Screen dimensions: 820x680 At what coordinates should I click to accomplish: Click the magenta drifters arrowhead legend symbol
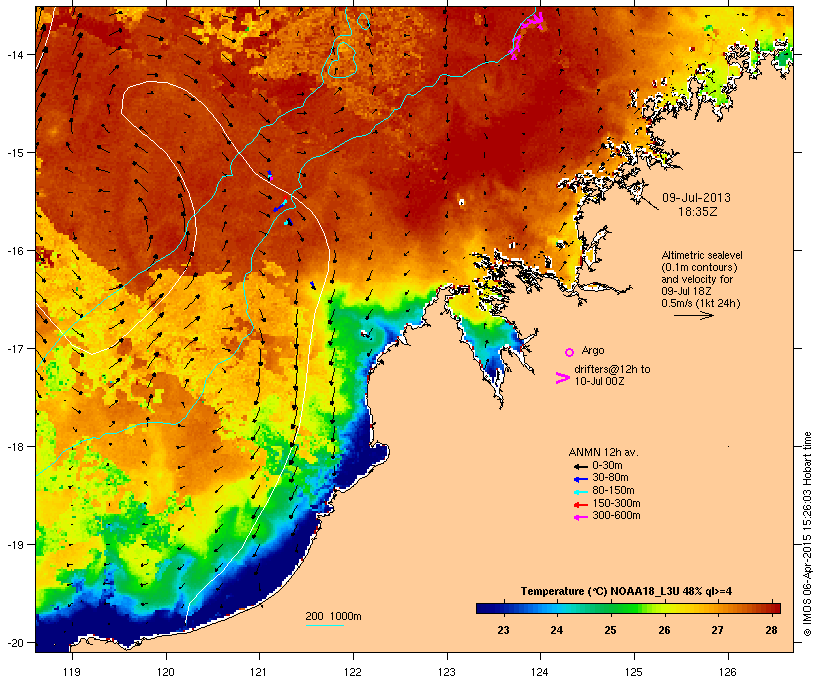point(563,378)
